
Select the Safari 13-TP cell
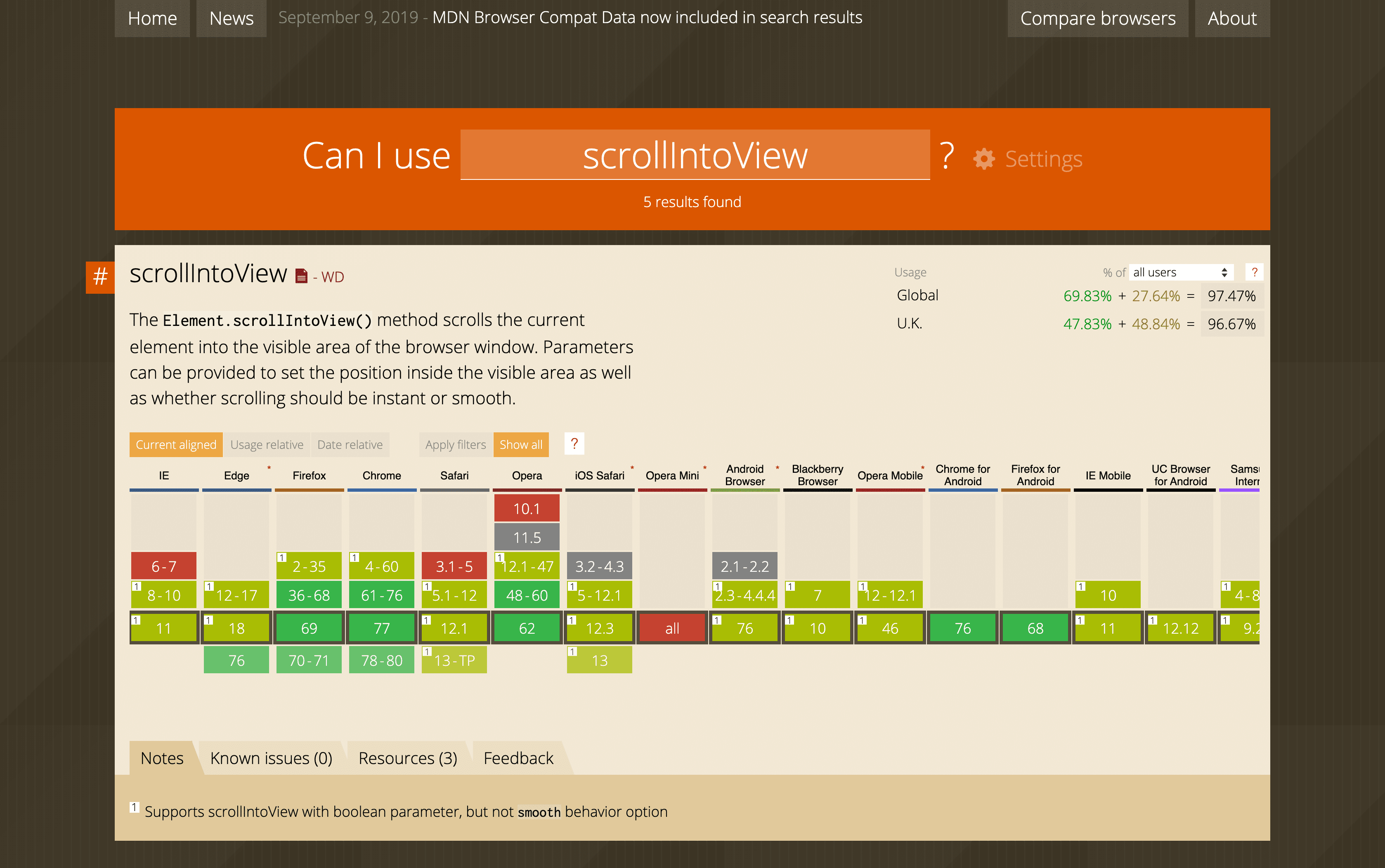[454, 660]
